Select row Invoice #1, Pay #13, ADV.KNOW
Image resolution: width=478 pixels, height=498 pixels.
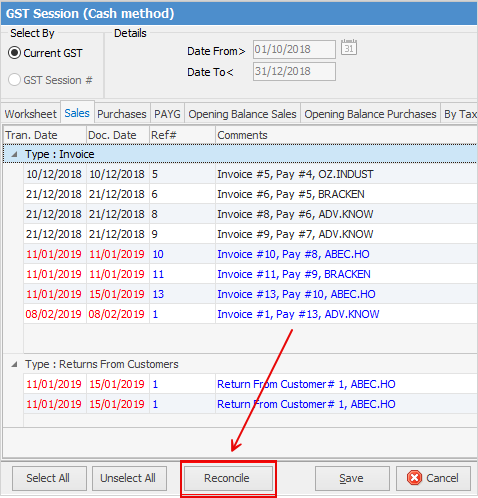pyautogui.click(x=250, y=314)
